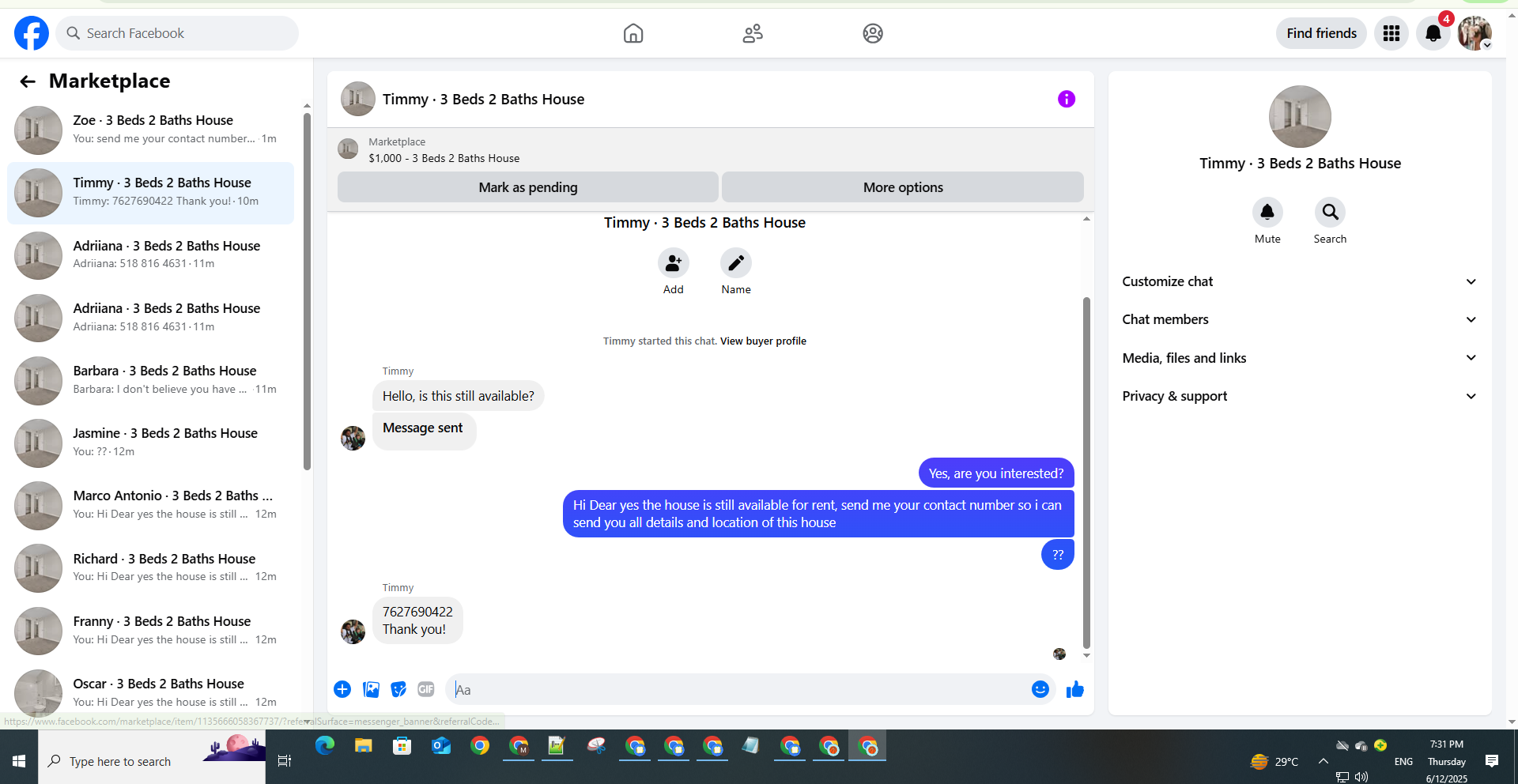The width and height of the screenshot is (1518, 784).
Task: Click Mark as pending button
Action: click(x=528, y=187)
